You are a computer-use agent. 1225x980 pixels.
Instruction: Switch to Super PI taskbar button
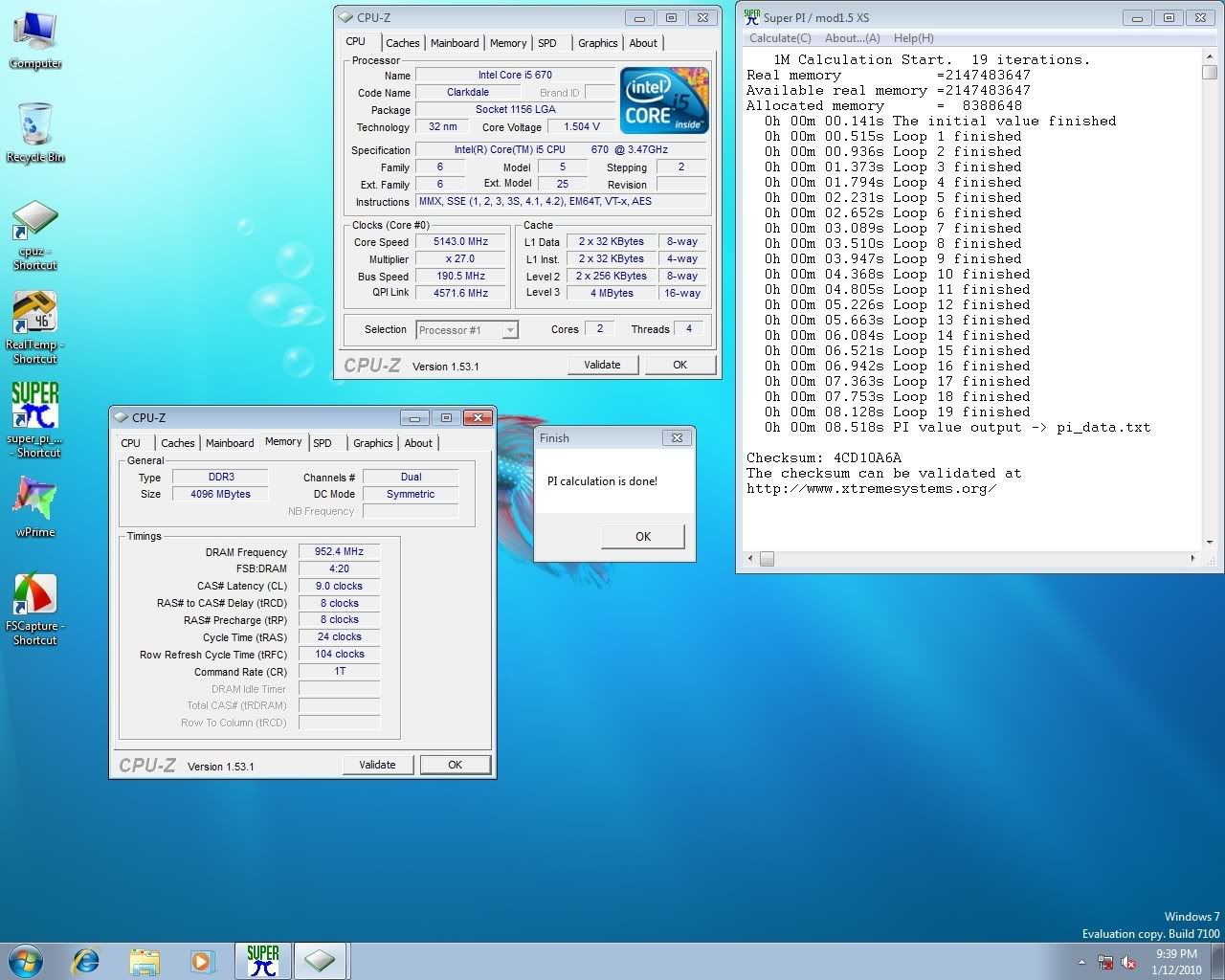click(x=262, y=961)
